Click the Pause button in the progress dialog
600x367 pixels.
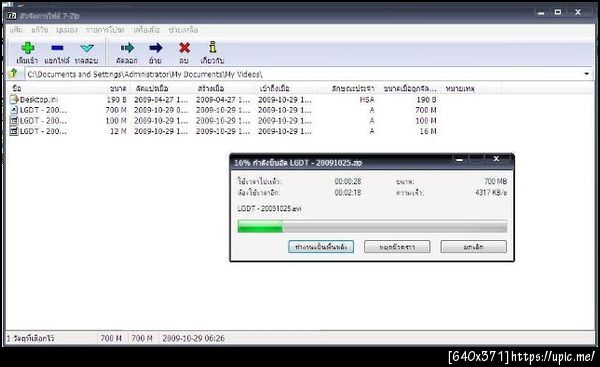397,247
